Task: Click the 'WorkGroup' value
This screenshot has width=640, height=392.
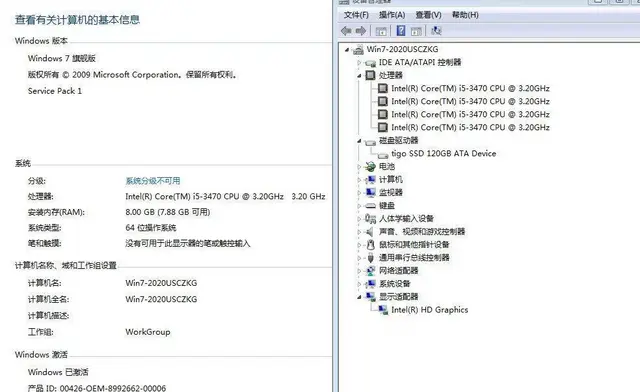Action: [x=148, y=332]
